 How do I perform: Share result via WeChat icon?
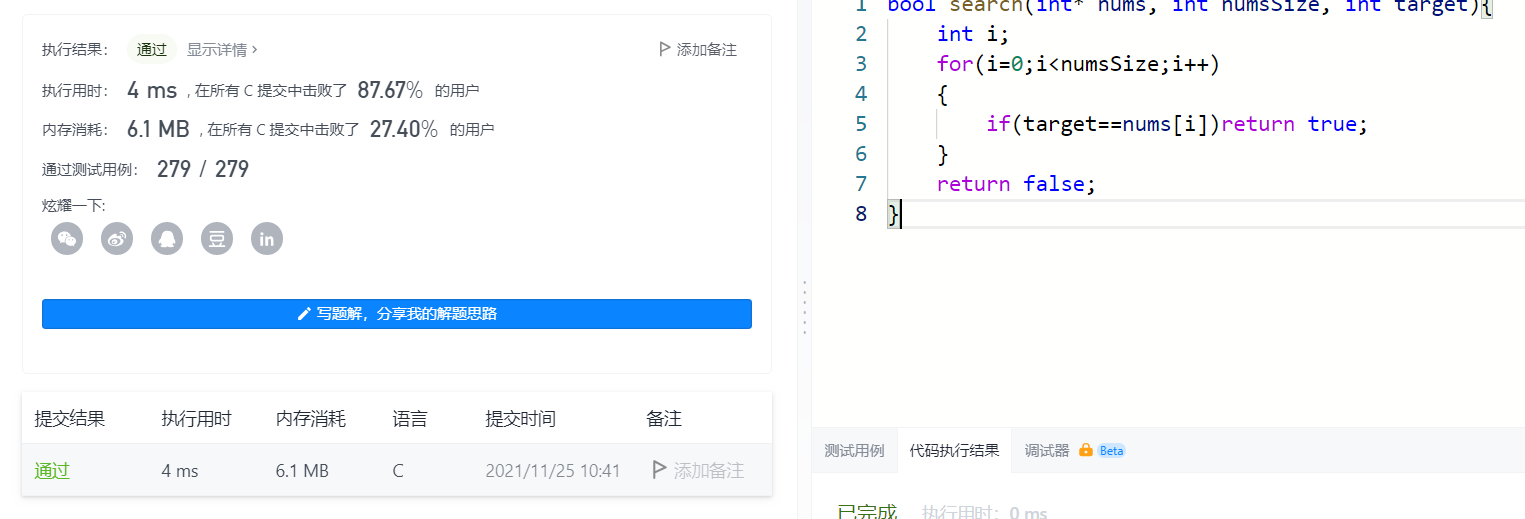pyautogui.click(x=67, y=238)
